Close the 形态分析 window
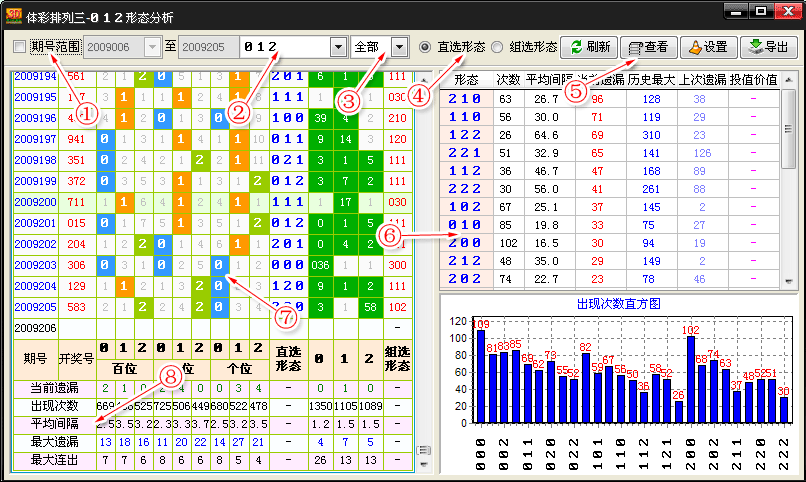Image resolution: width=806 pixels, height=482 pixels. tap(787, 11)
